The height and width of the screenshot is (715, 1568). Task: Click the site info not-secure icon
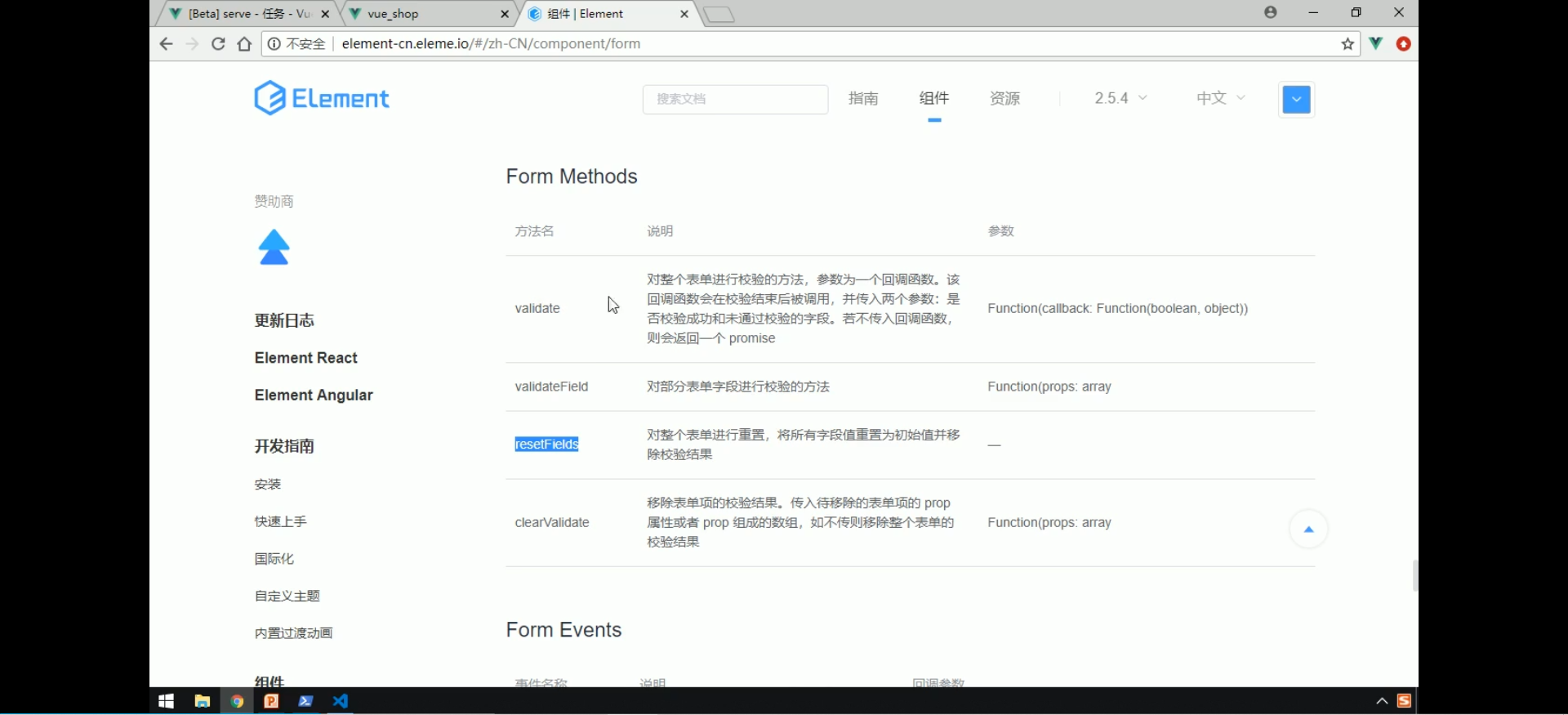pyautogui.click(x=274, y=44)
